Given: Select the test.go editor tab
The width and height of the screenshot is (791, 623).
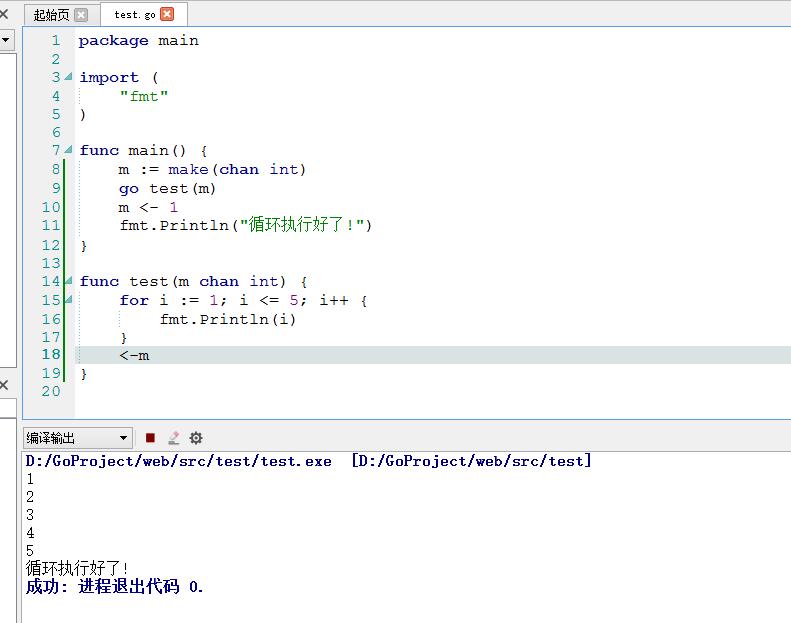Looking at the screenshot, I should [x=135, y=15].
